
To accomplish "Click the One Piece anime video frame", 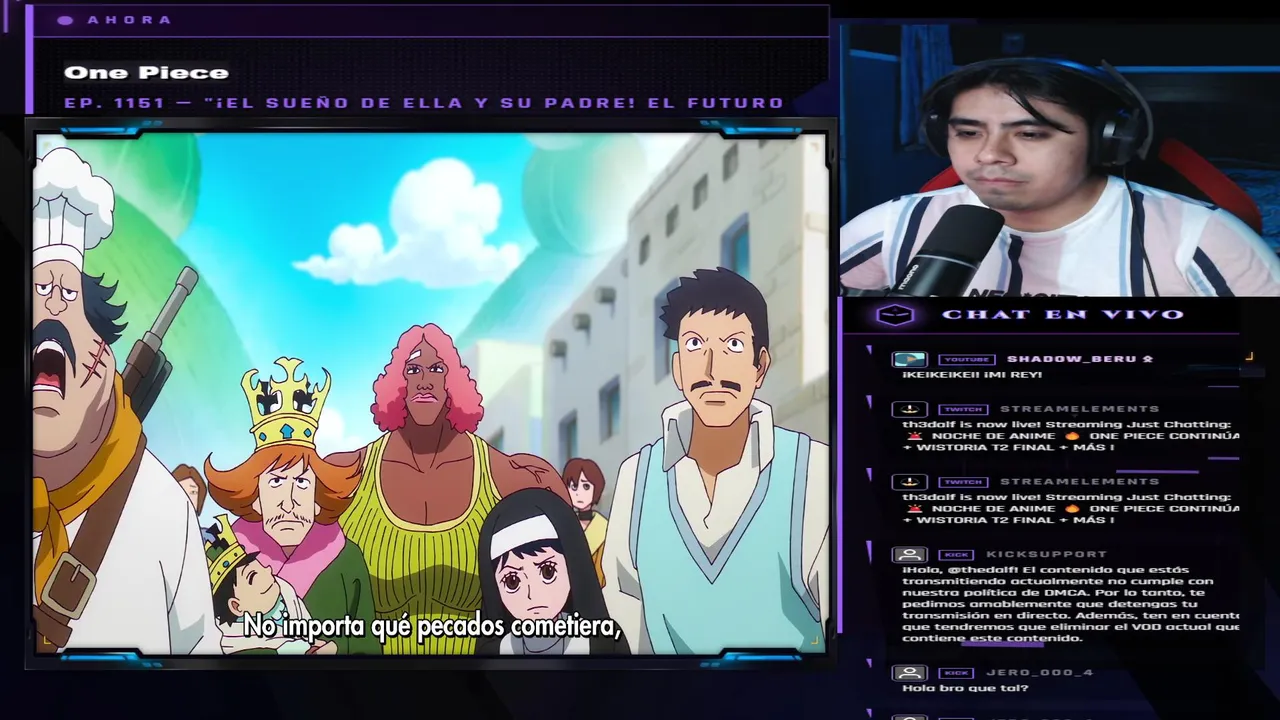I will (x=431, y=393).
